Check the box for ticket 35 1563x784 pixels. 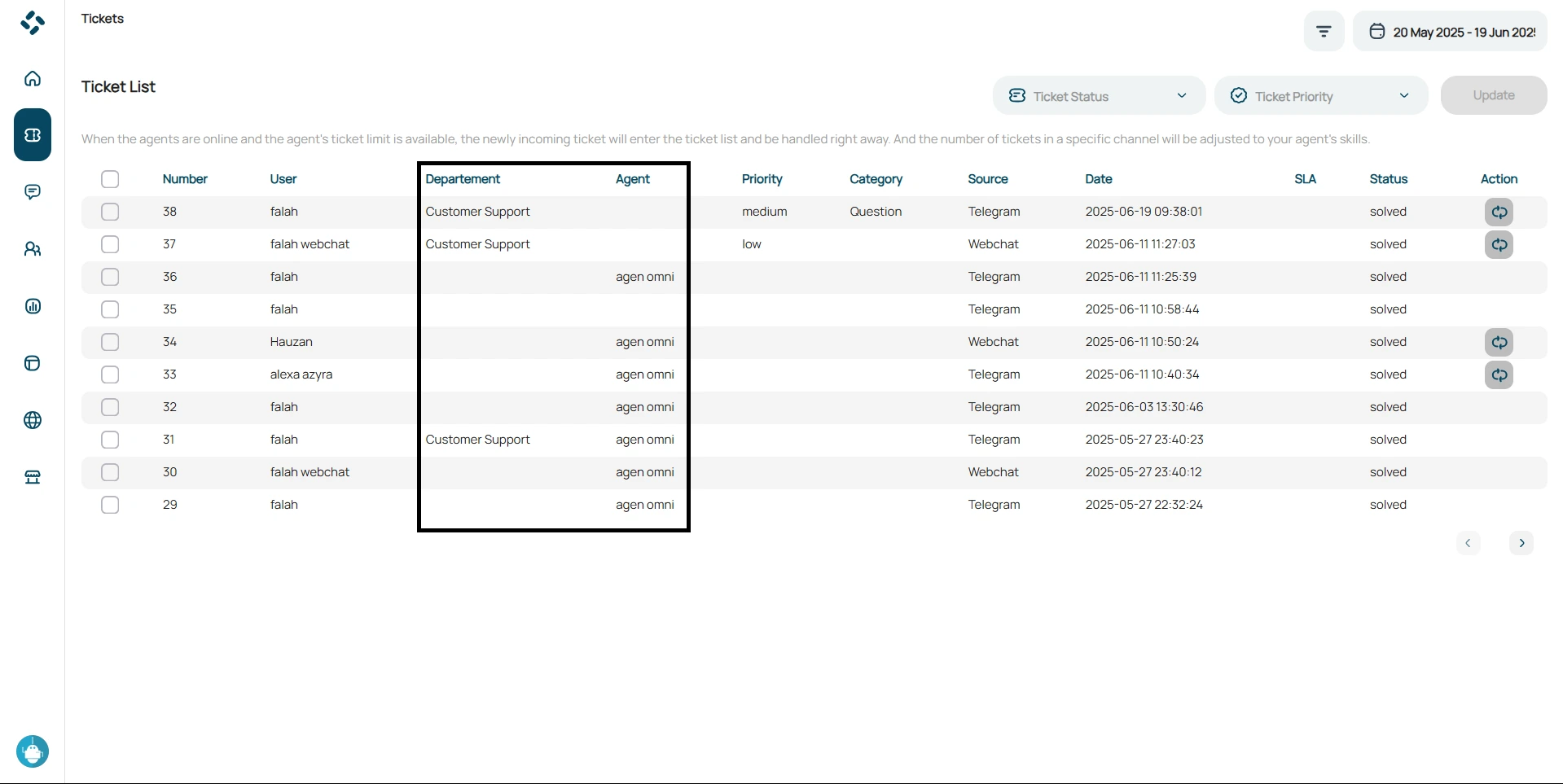coord(110,309)
